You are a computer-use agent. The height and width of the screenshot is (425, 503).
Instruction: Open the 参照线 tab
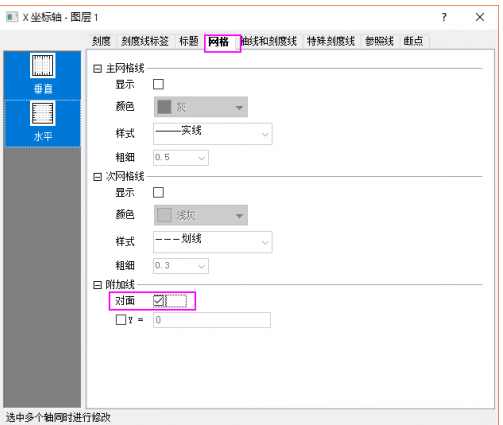379,41
